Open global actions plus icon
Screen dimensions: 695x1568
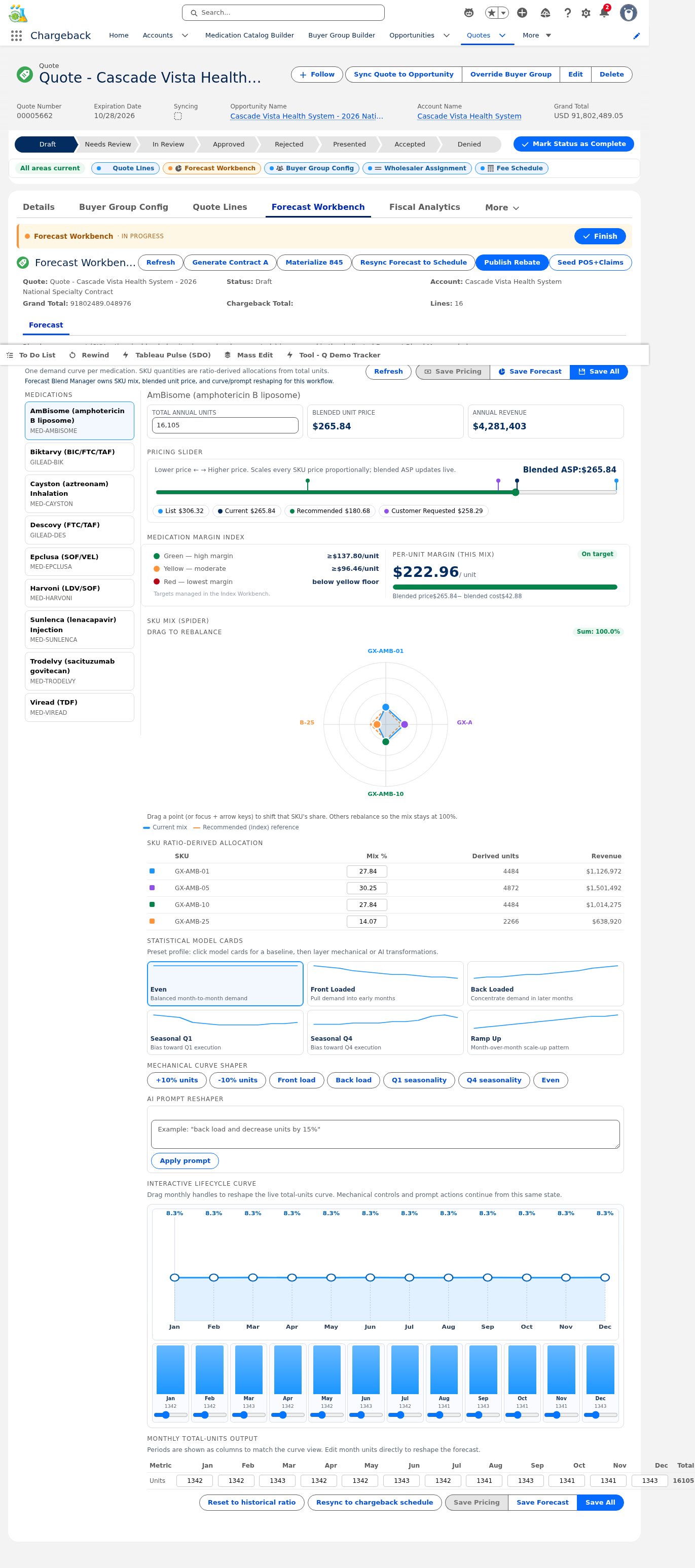(x=522, y=13)
